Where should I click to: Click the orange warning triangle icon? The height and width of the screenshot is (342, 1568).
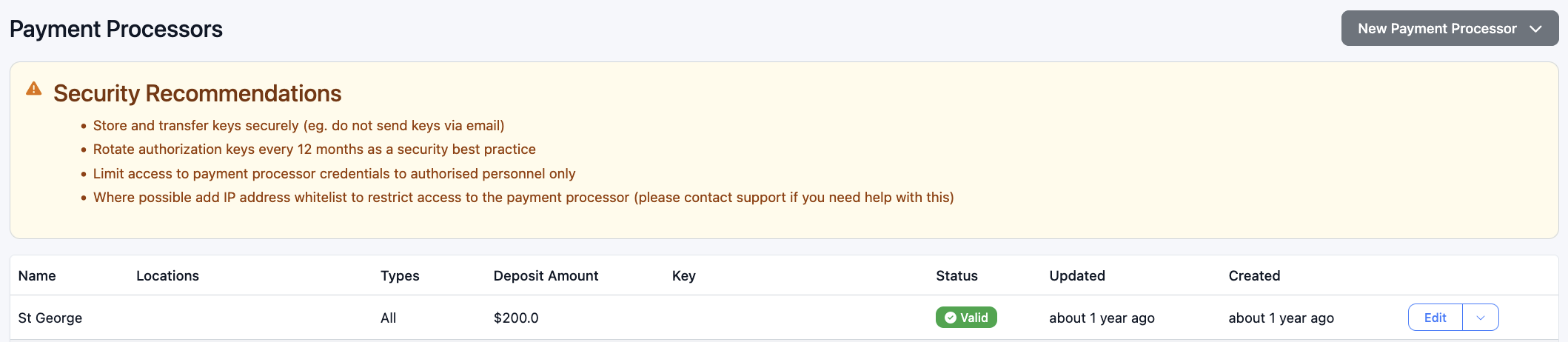[34, 89]
